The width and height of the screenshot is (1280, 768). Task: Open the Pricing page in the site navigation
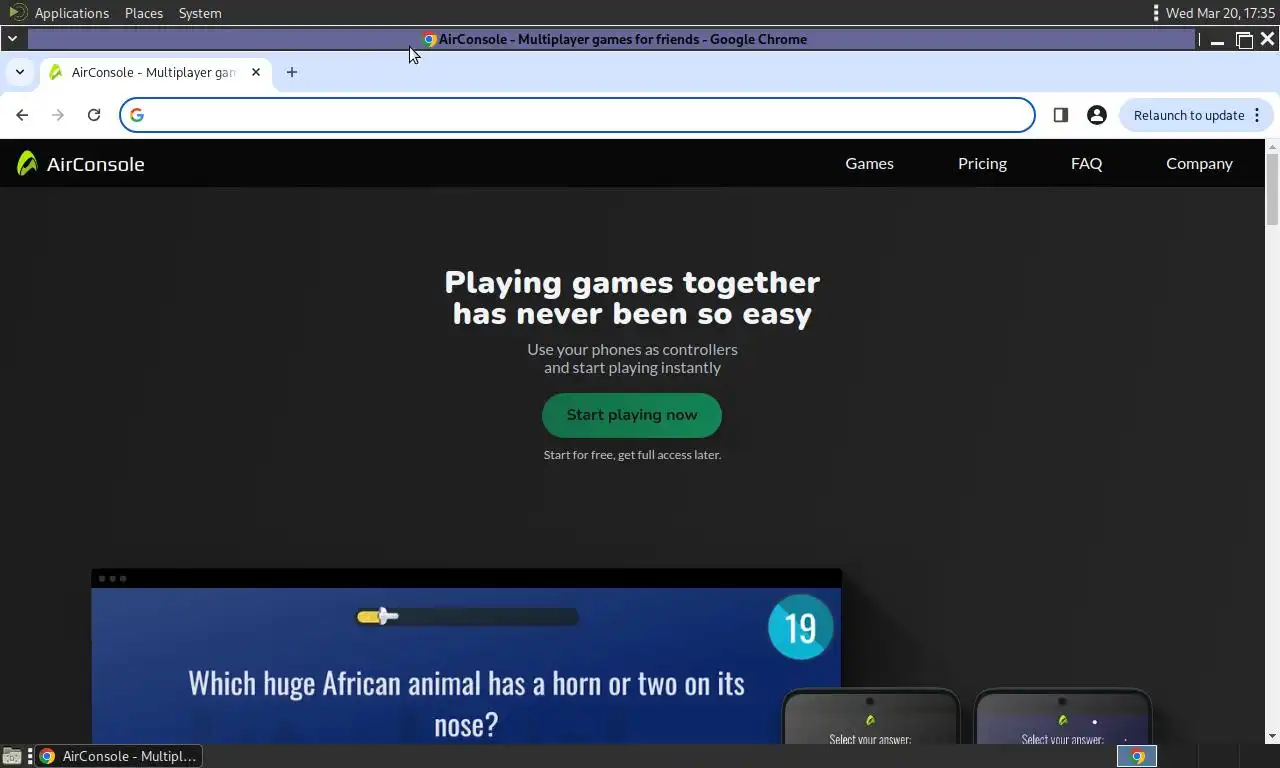point(982,164)
